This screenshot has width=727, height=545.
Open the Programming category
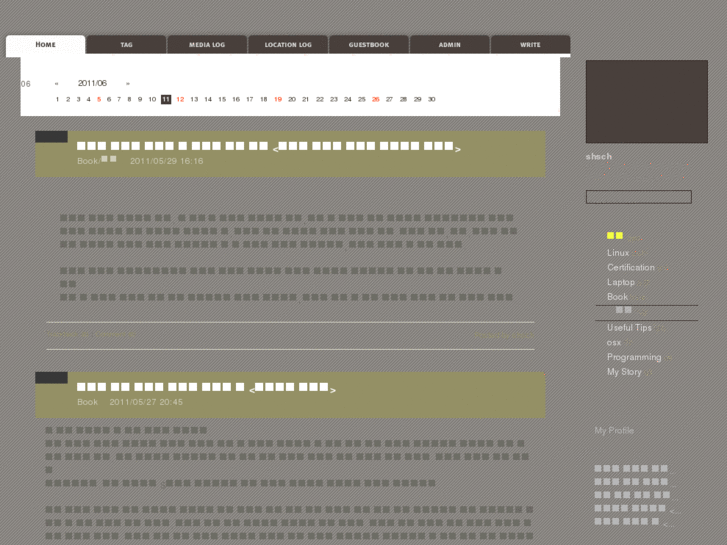click(634, 357)
